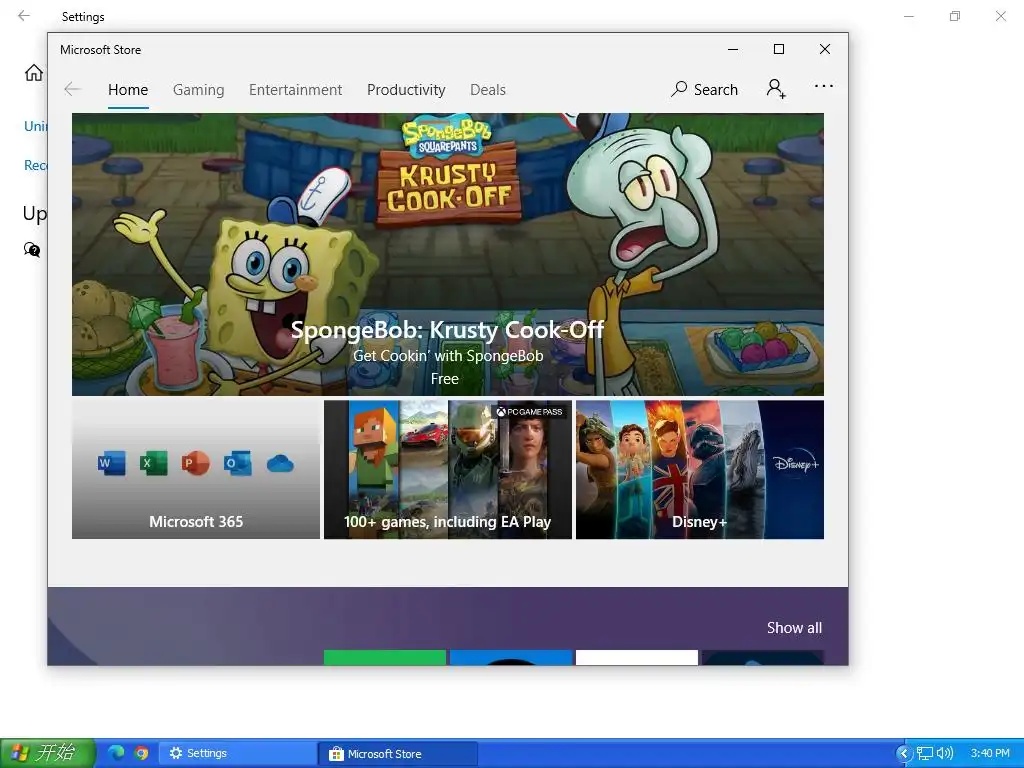Launch Microsoft Edge from taskbar
Viewport: 1024px width, 768px height.
click(116, 753)
